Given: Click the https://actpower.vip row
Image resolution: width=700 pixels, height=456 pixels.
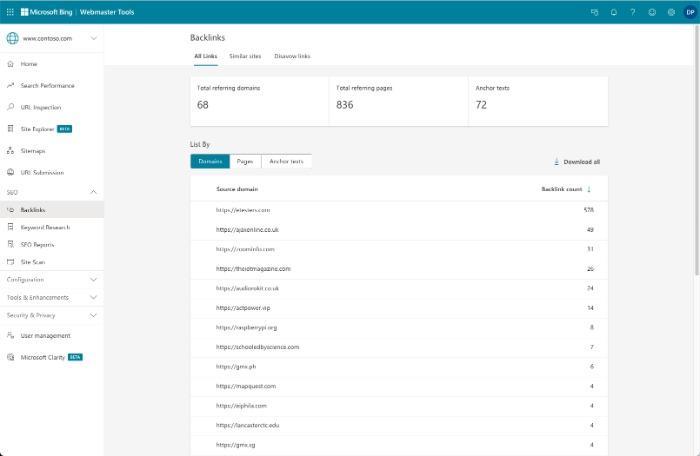Looking at the screenshot, I should (x=399, y=308).
